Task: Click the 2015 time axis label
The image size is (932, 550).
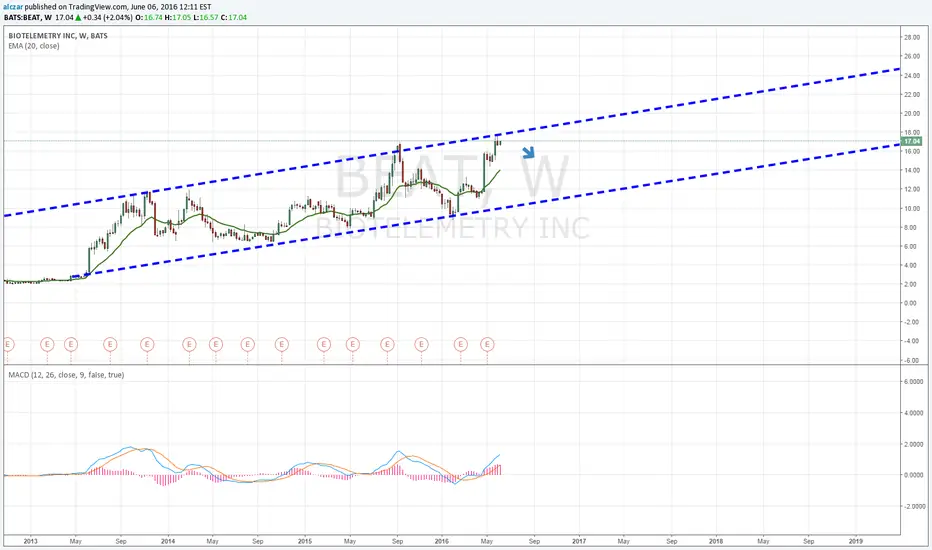Action: coord(305,541)
